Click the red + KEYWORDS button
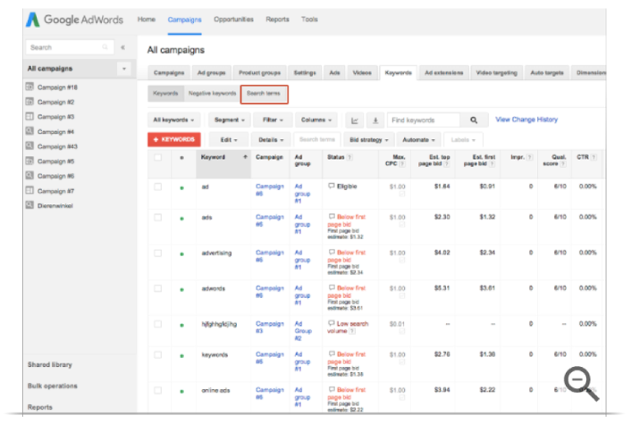The width and height of the screenshot is (640, 432). [x=174, y=140]
